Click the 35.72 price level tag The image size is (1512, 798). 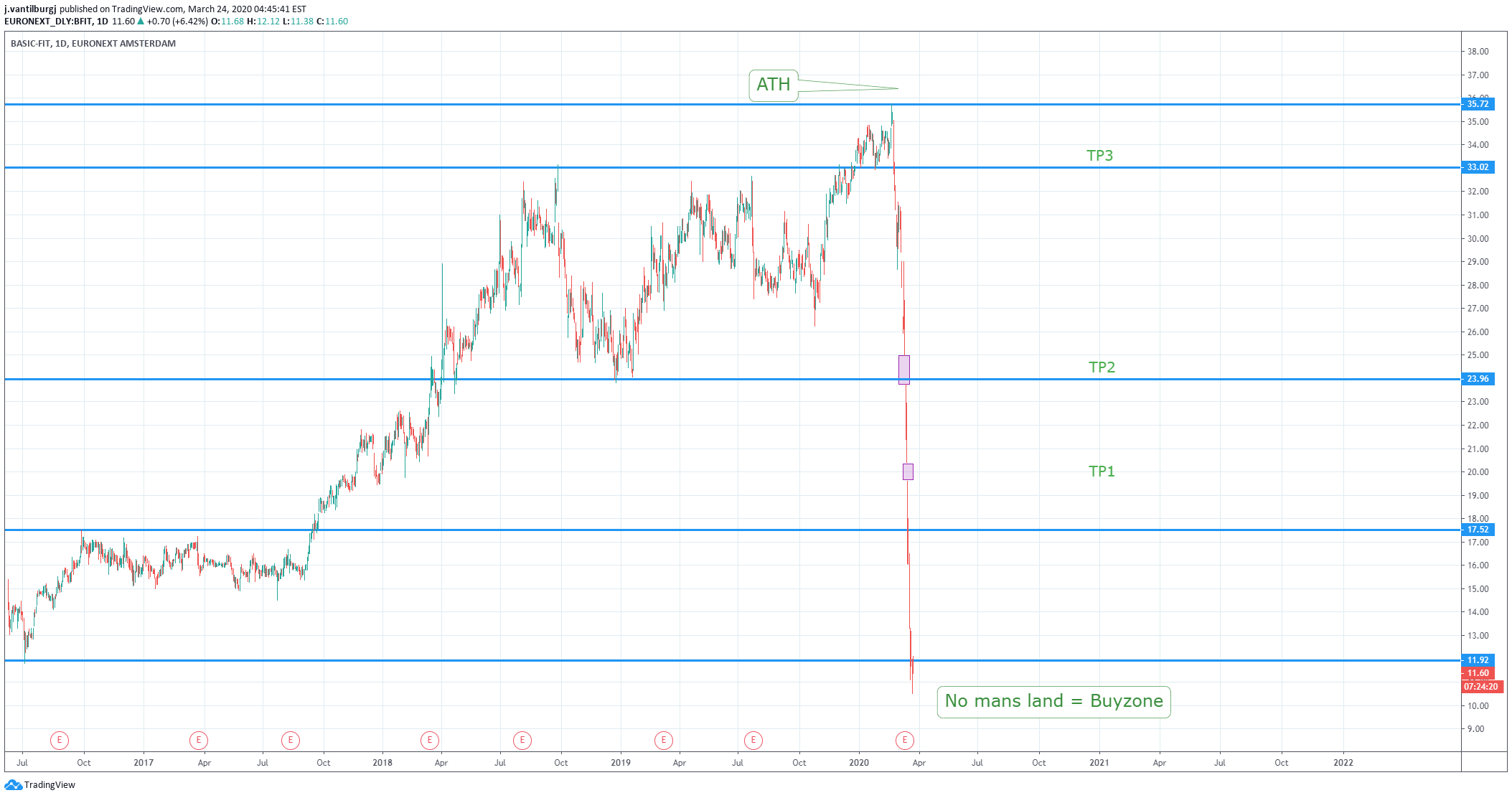pyautogui.click(x=1477, y=104)
